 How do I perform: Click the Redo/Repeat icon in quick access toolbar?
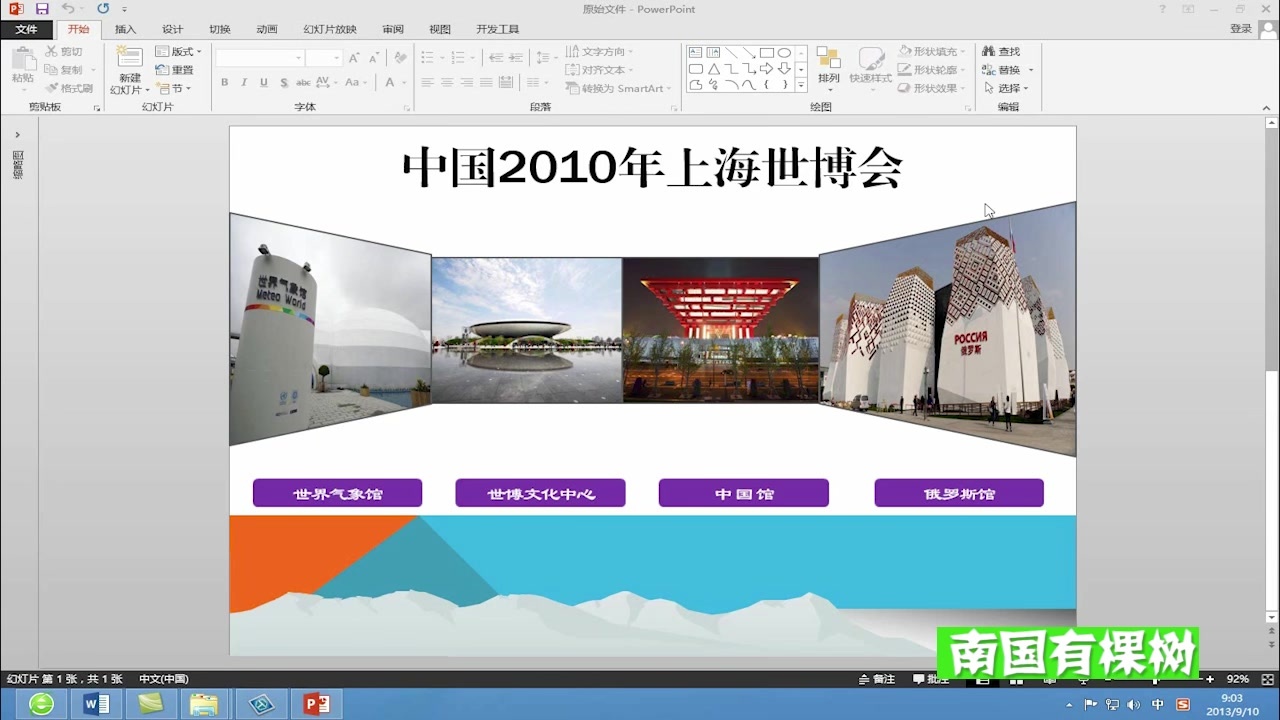103,9
